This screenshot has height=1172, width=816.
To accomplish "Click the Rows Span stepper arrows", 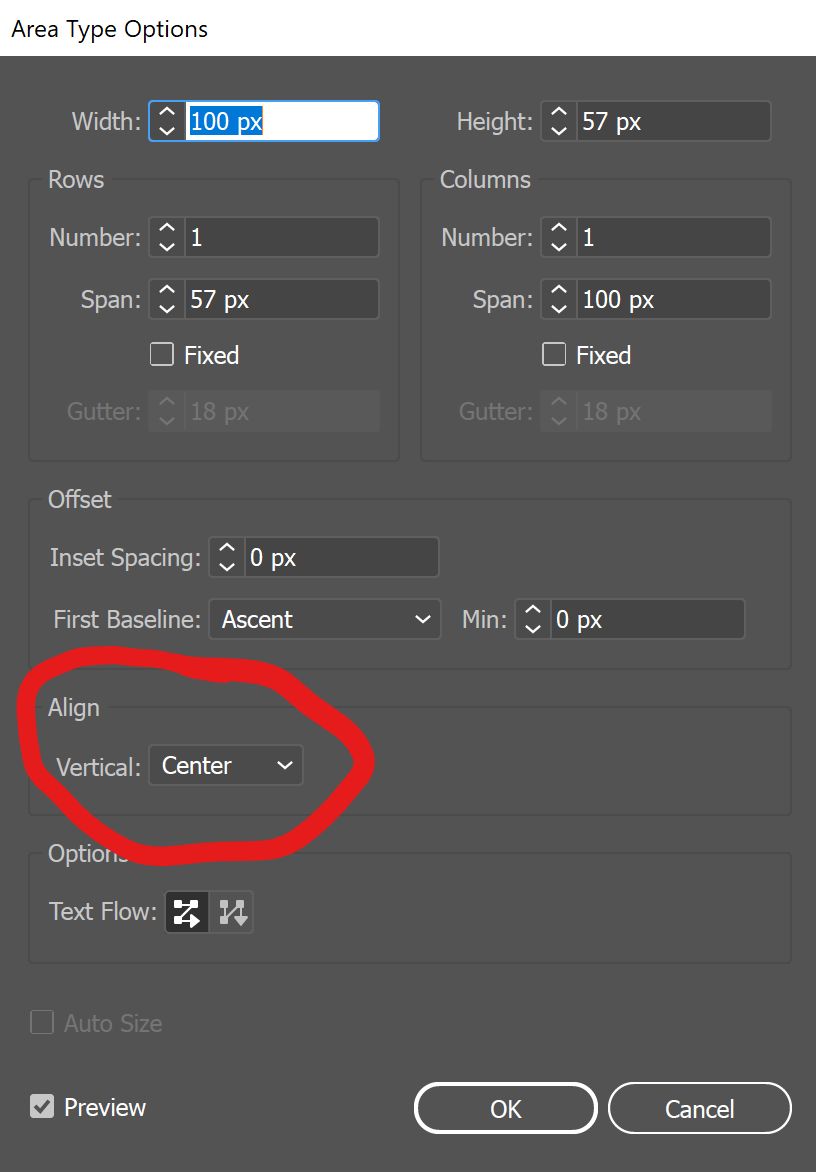I will point(167,299).
